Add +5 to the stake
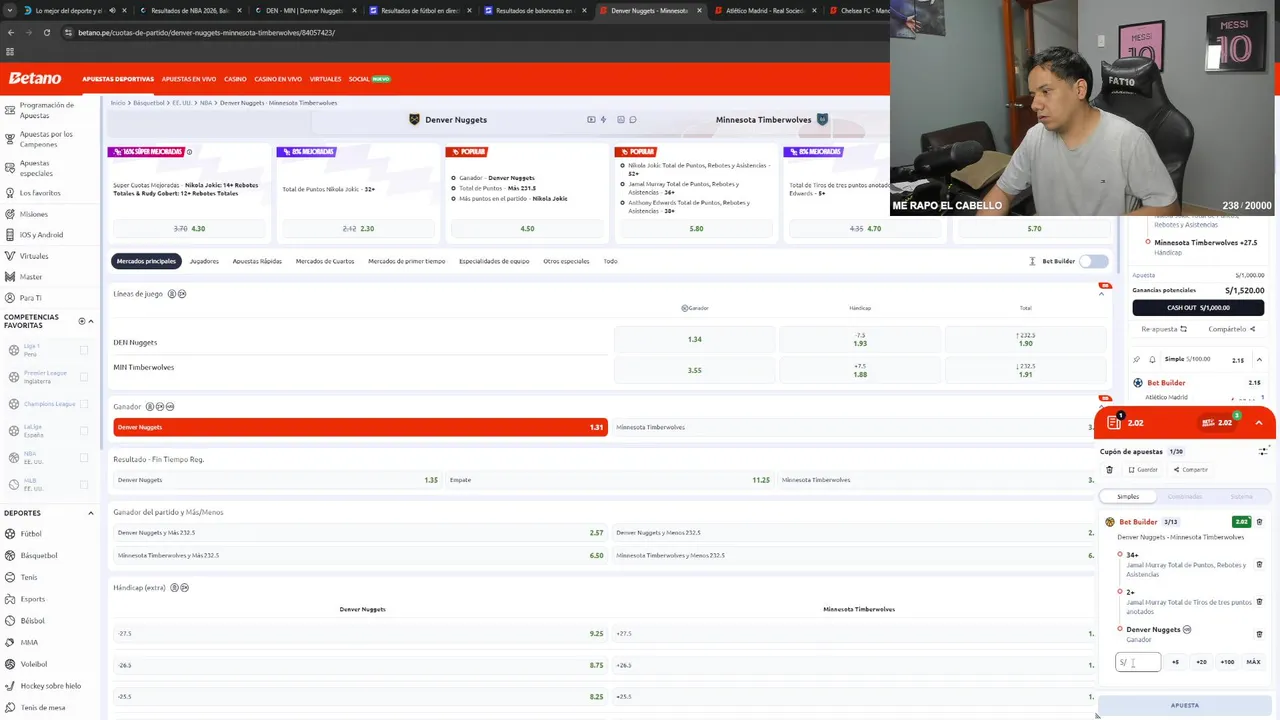1280x720 pixels. coord(1175,662)
